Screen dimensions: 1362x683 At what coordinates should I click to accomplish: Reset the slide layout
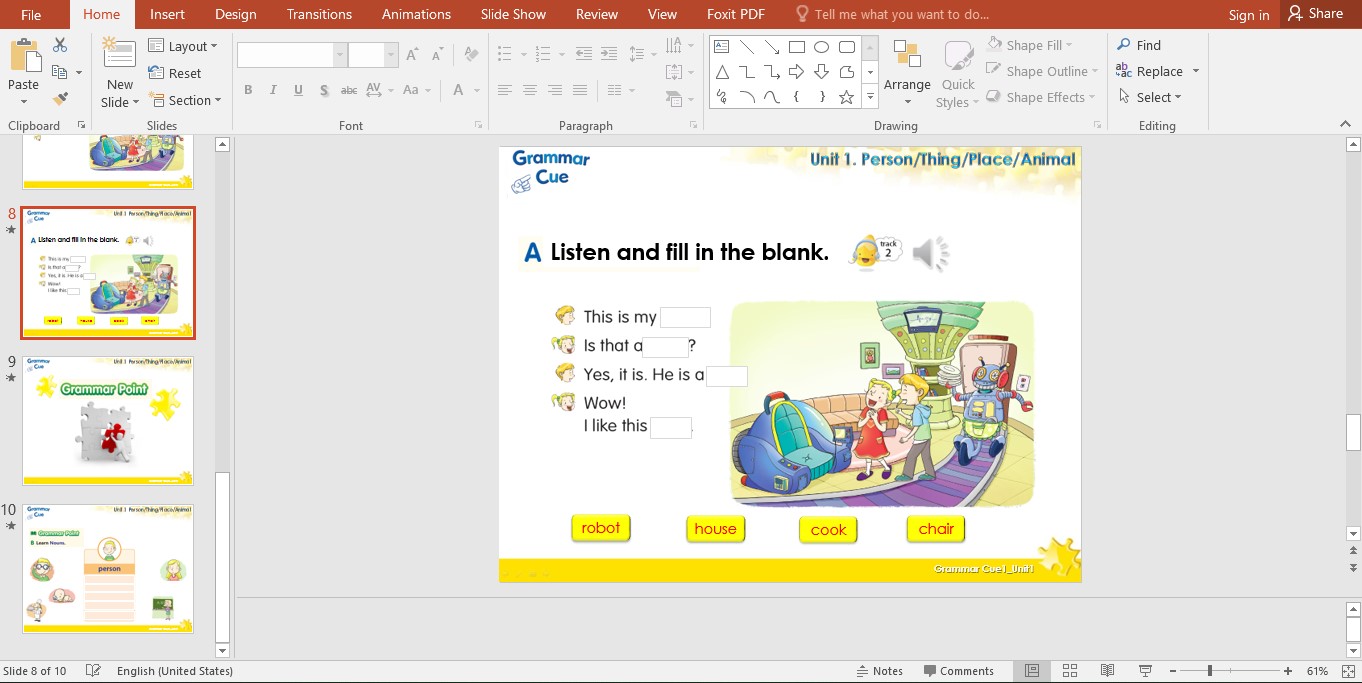click(175, 73)
